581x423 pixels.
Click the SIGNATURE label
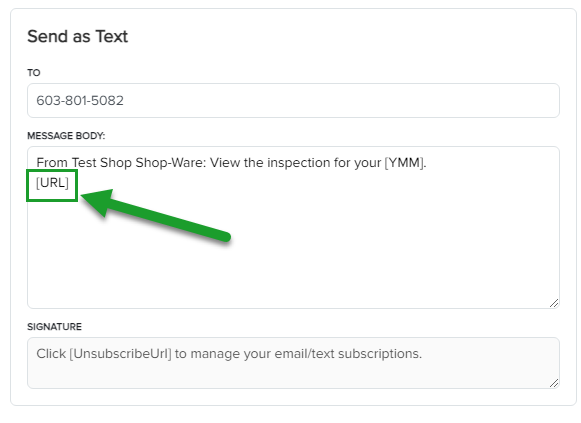[54, 327]
